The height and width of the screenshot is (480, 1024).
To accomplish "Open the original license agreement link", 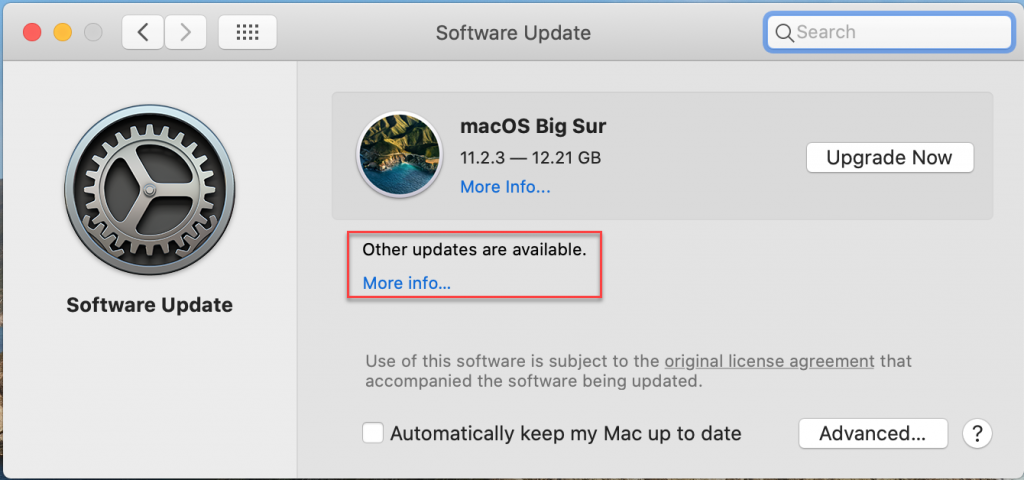I will pos(769,361).
